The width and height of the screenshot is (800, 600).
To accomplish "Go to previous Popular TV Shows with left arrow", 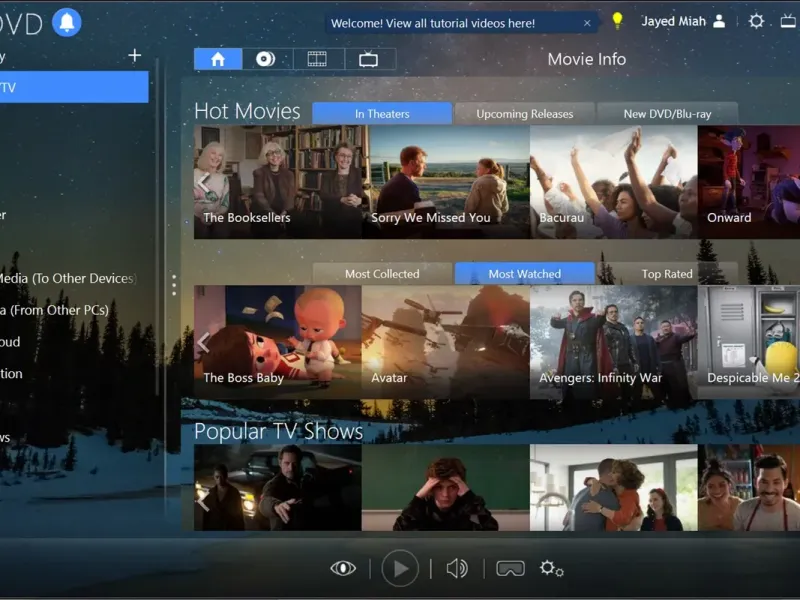I will click(204, 501).
